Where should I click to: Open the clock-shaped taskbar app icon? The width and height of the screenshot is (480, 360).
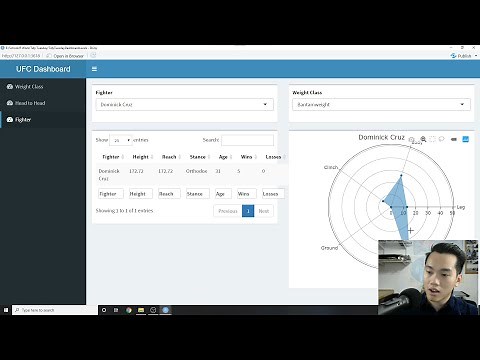pyautogui.click(x=153, y=310)
